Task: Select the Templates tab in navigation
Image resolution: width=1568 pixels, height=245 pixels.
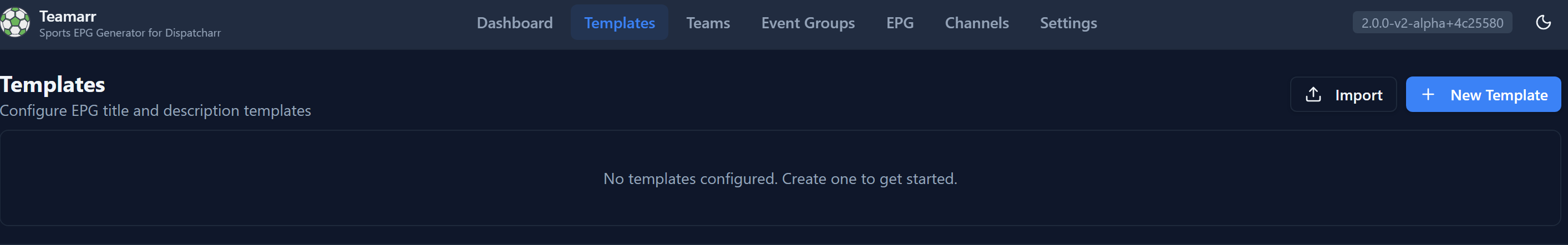Action: click(x=619, y=23)
